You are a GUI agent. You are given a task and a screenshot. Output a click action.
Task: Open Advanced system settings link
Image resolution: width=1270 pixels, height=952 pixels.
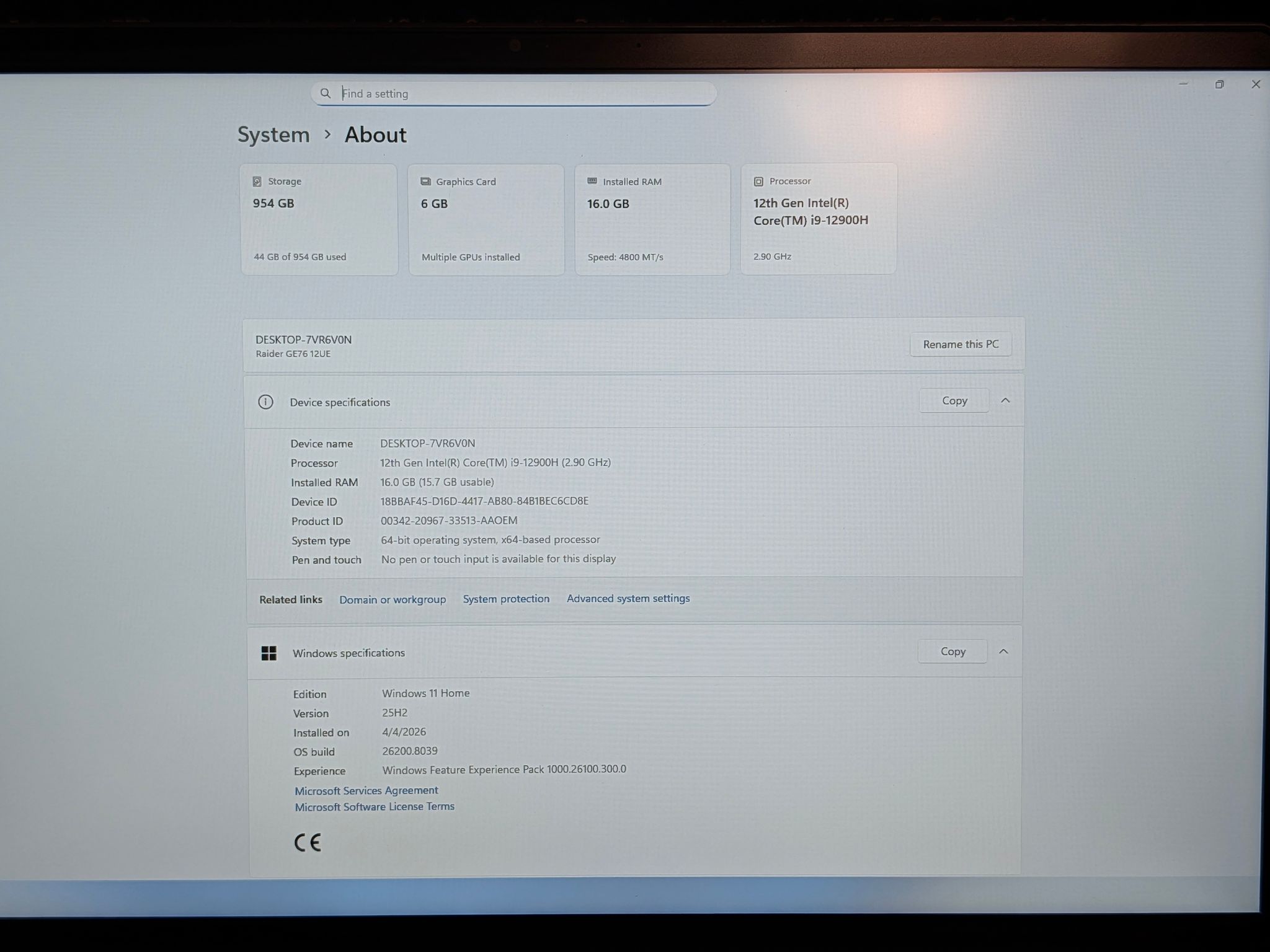(628, 598)
